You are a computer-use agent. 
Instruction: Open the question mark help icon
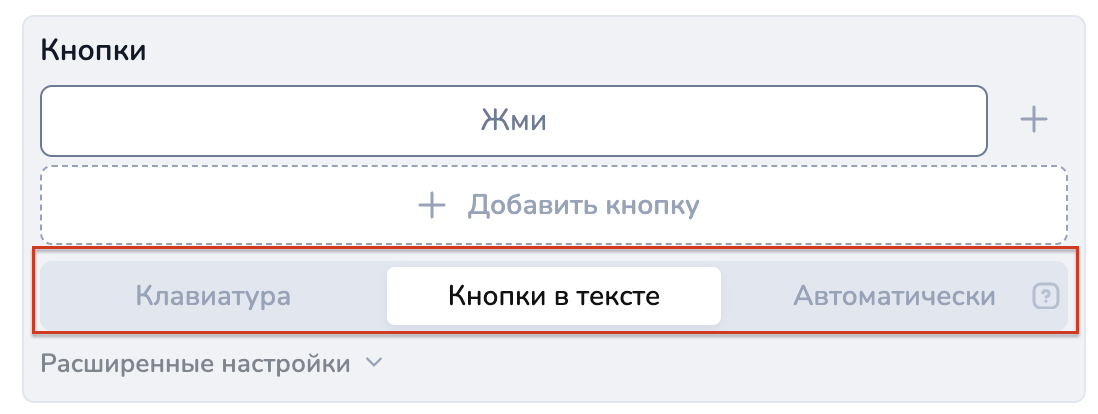click(1046, 296)
